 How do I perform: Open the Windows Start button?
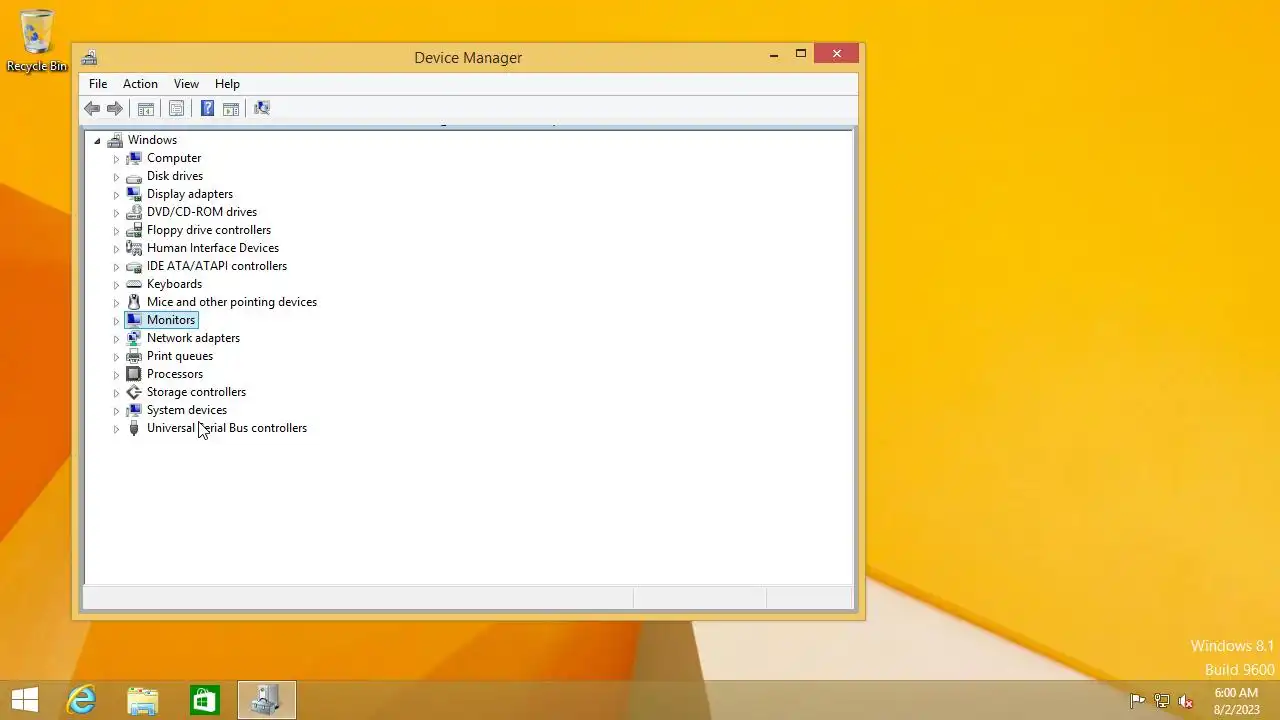pos(25,700)
